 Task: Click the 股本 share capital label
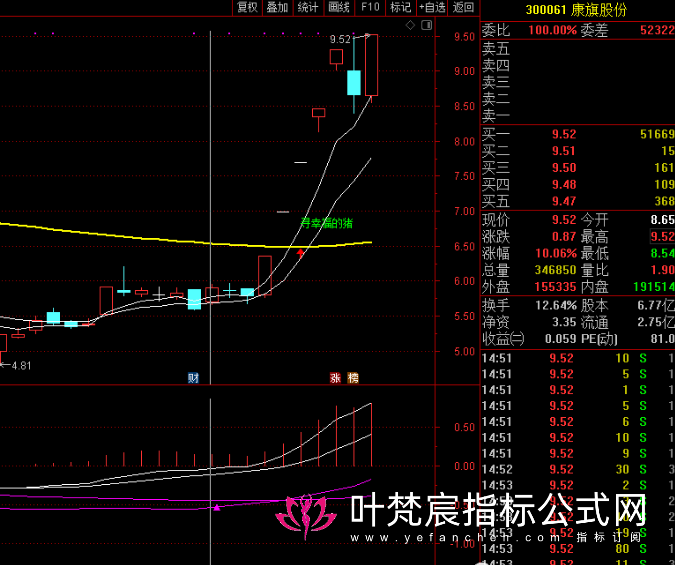click(594, 306)
